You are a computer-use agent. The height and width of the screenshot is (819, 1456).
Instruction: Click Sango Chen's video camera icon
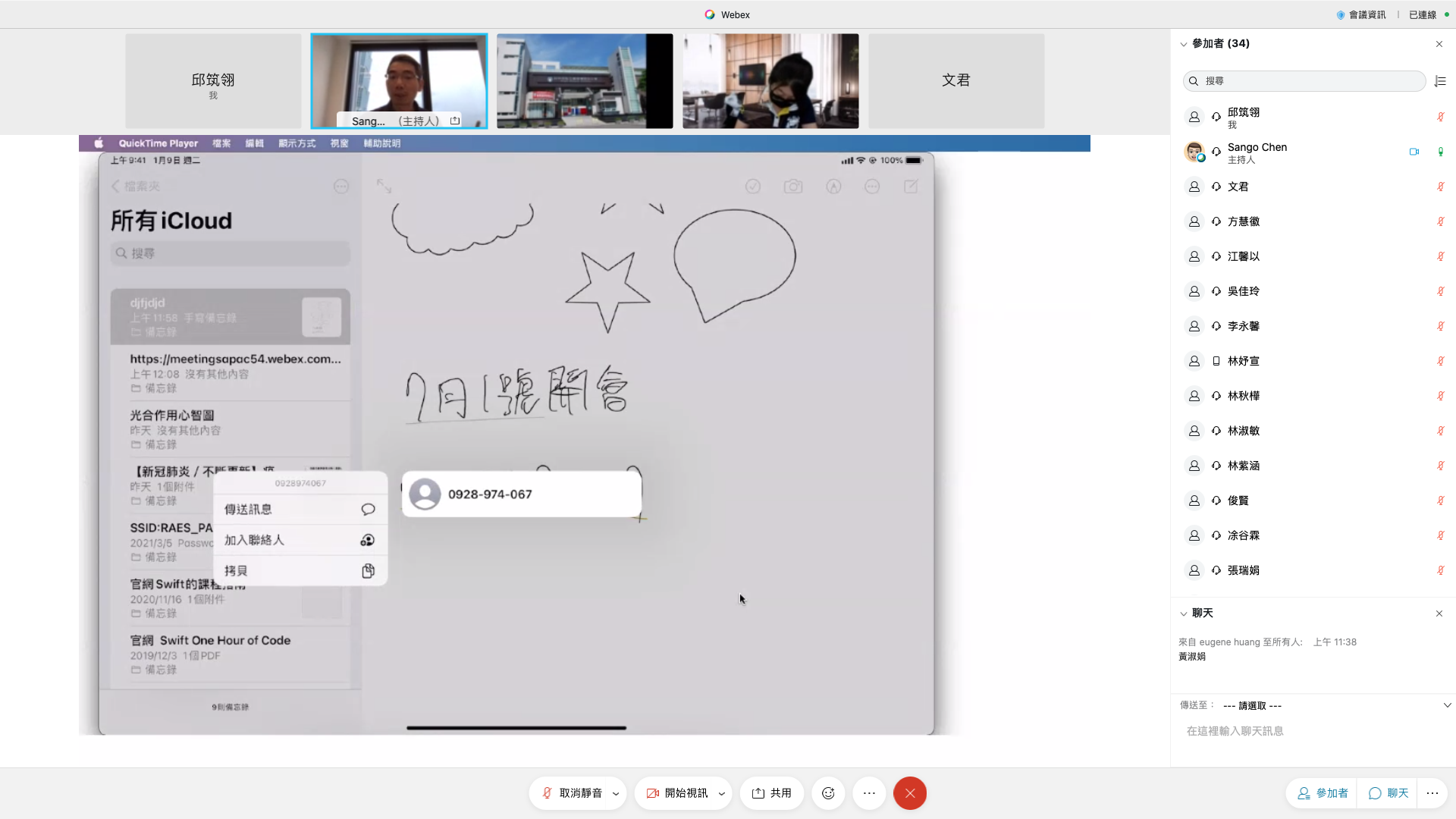click(1414, 152)
